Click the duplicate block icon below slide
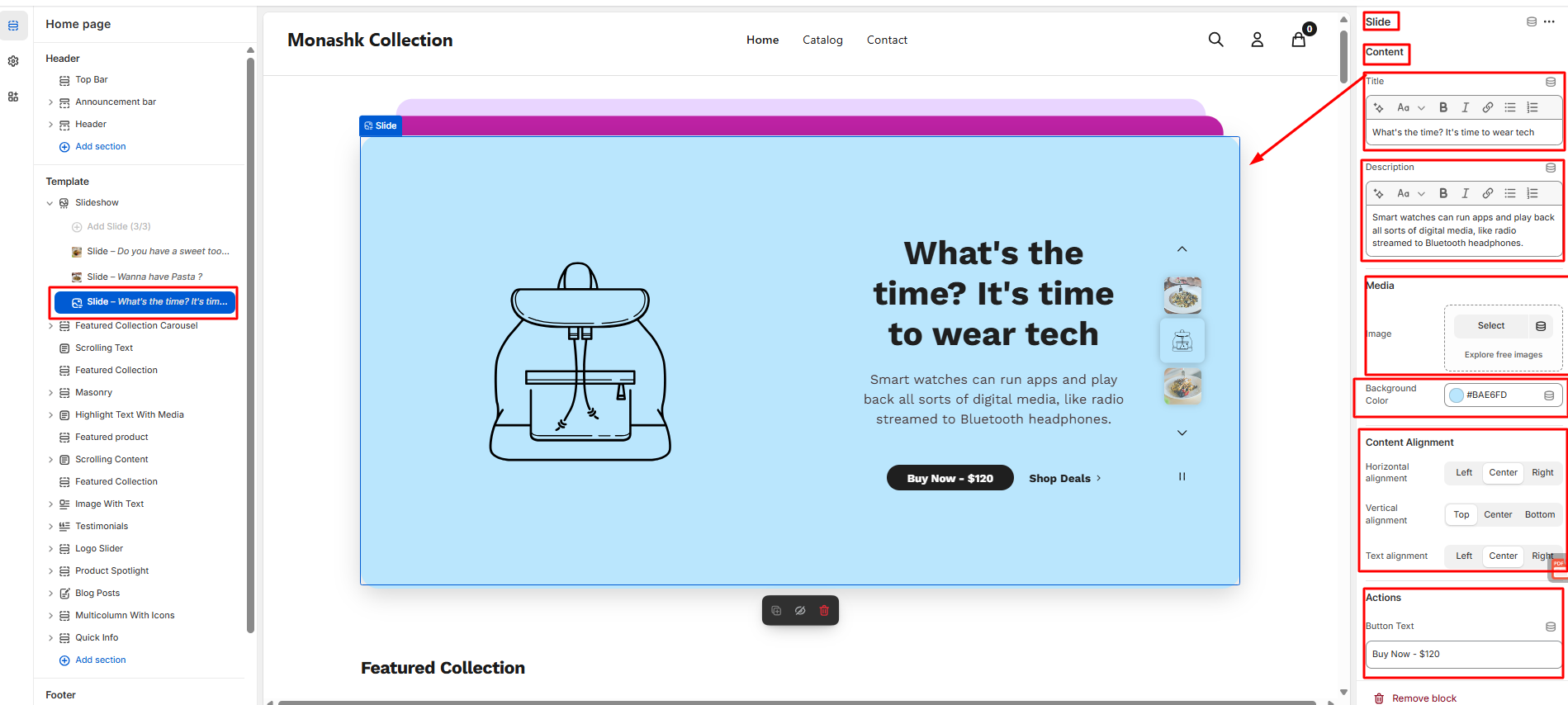This screenshot has height=705, width=1568. pos(776,611)
